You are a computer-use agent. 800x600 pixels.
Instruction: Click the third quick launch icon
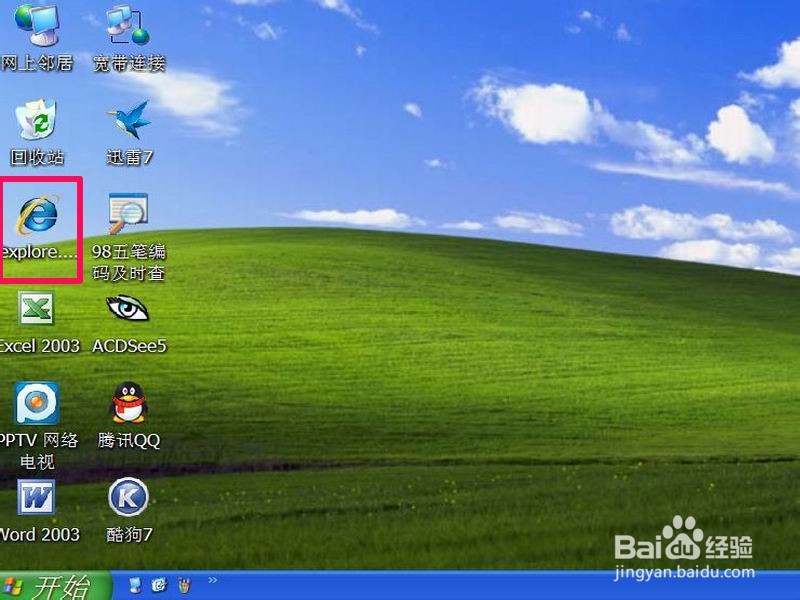click(184, 585)
